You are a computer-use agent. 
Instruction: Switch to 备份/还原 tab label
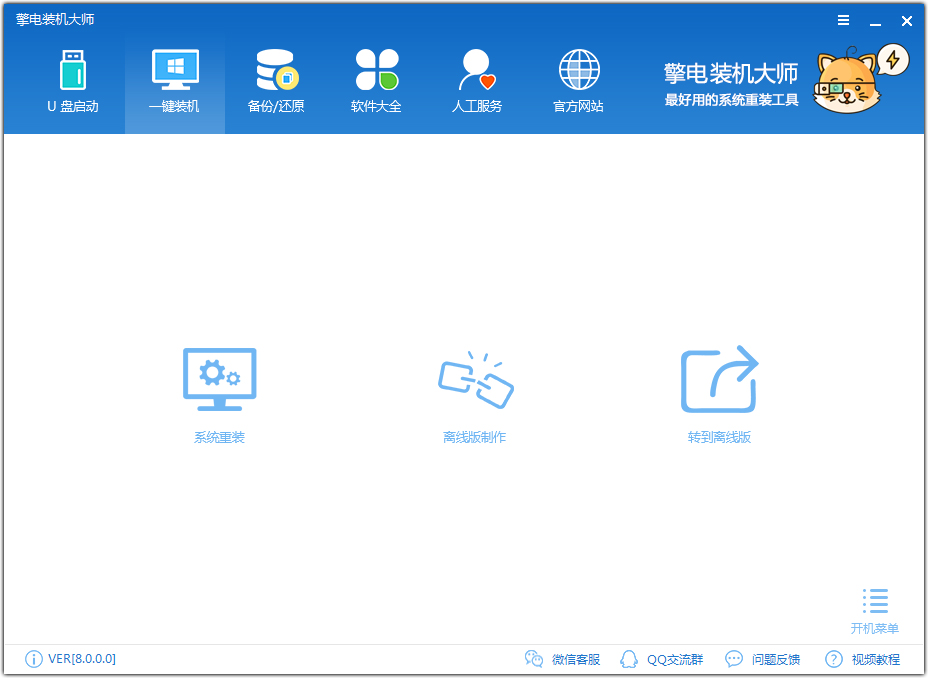coord(276,106)
